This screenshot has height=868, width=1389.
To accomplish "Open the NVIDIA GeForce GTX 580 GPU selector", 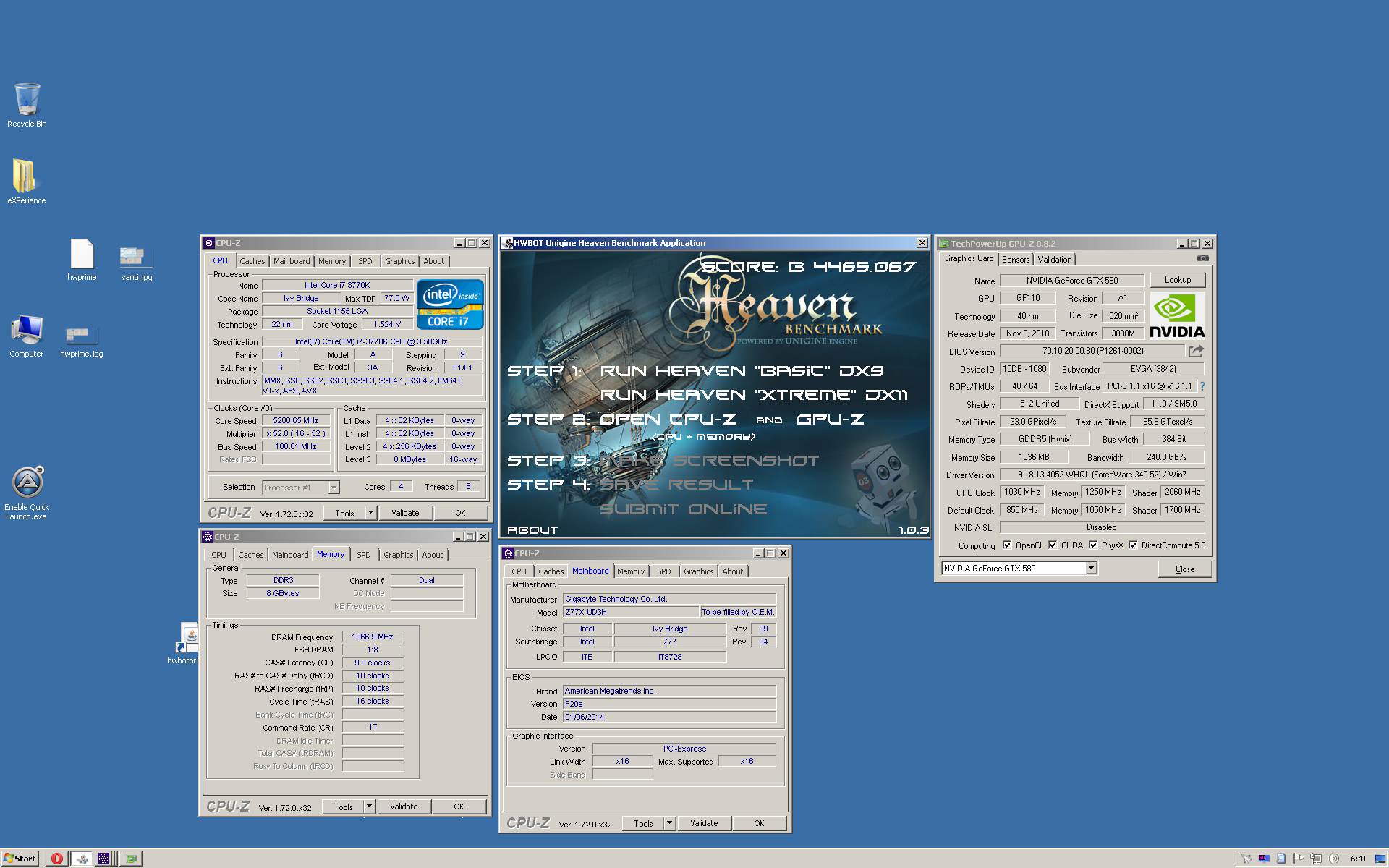I will tap(1019, 569).
